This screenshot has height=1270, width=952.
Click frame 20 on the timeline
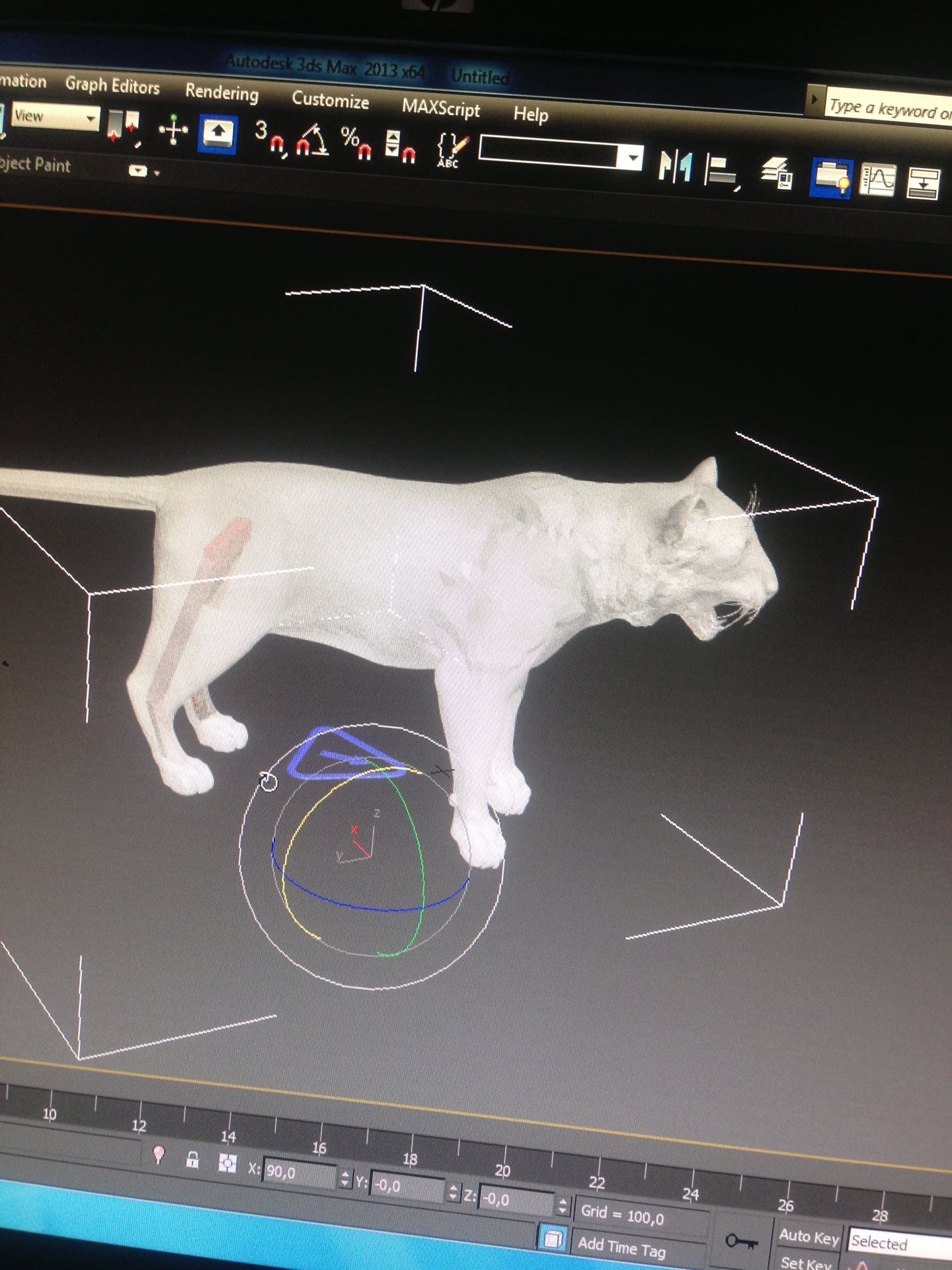click(502, 1170)
